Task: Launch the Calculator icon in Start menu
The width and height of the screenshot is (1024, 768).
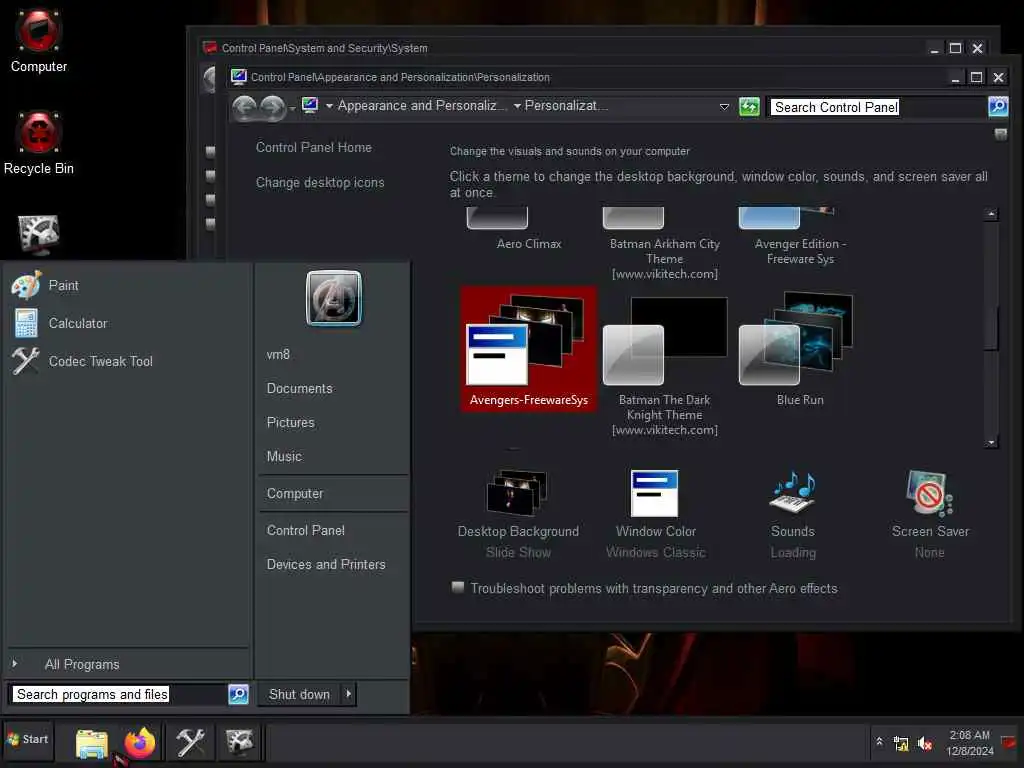Action: click(27, 323)
